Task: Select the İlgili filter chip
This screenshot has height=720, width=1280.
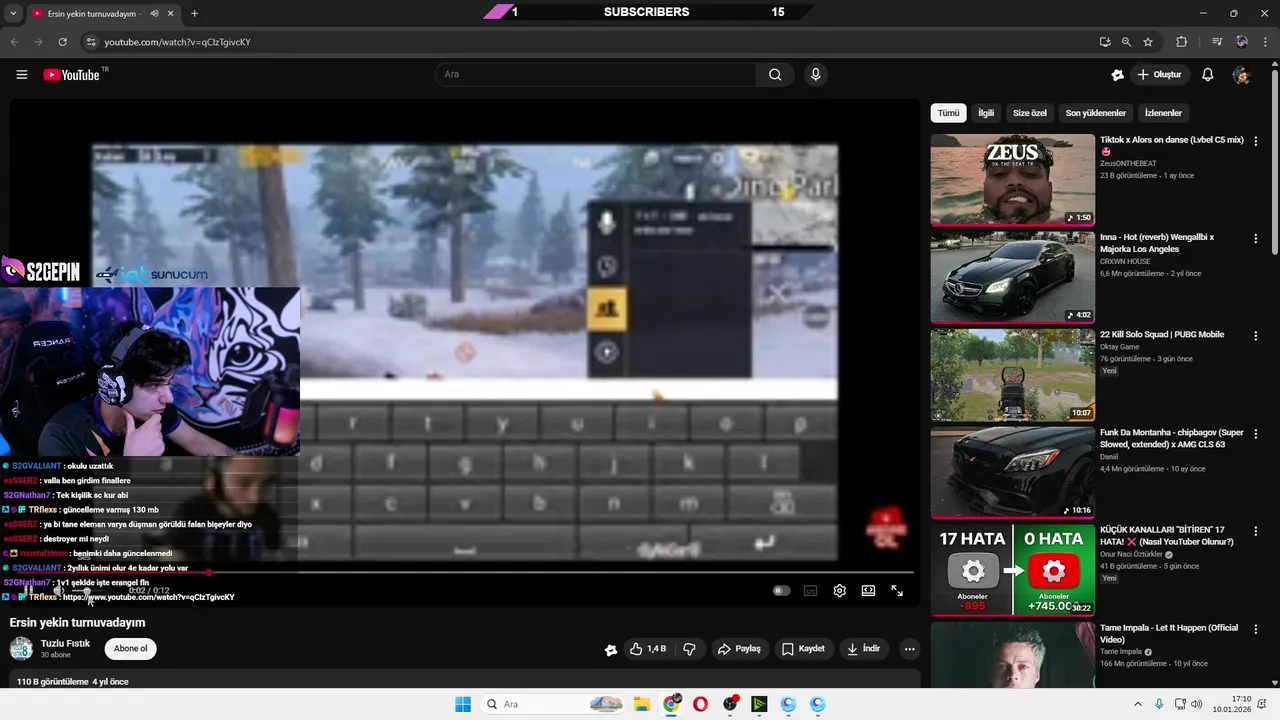Action: coord(986,113)
